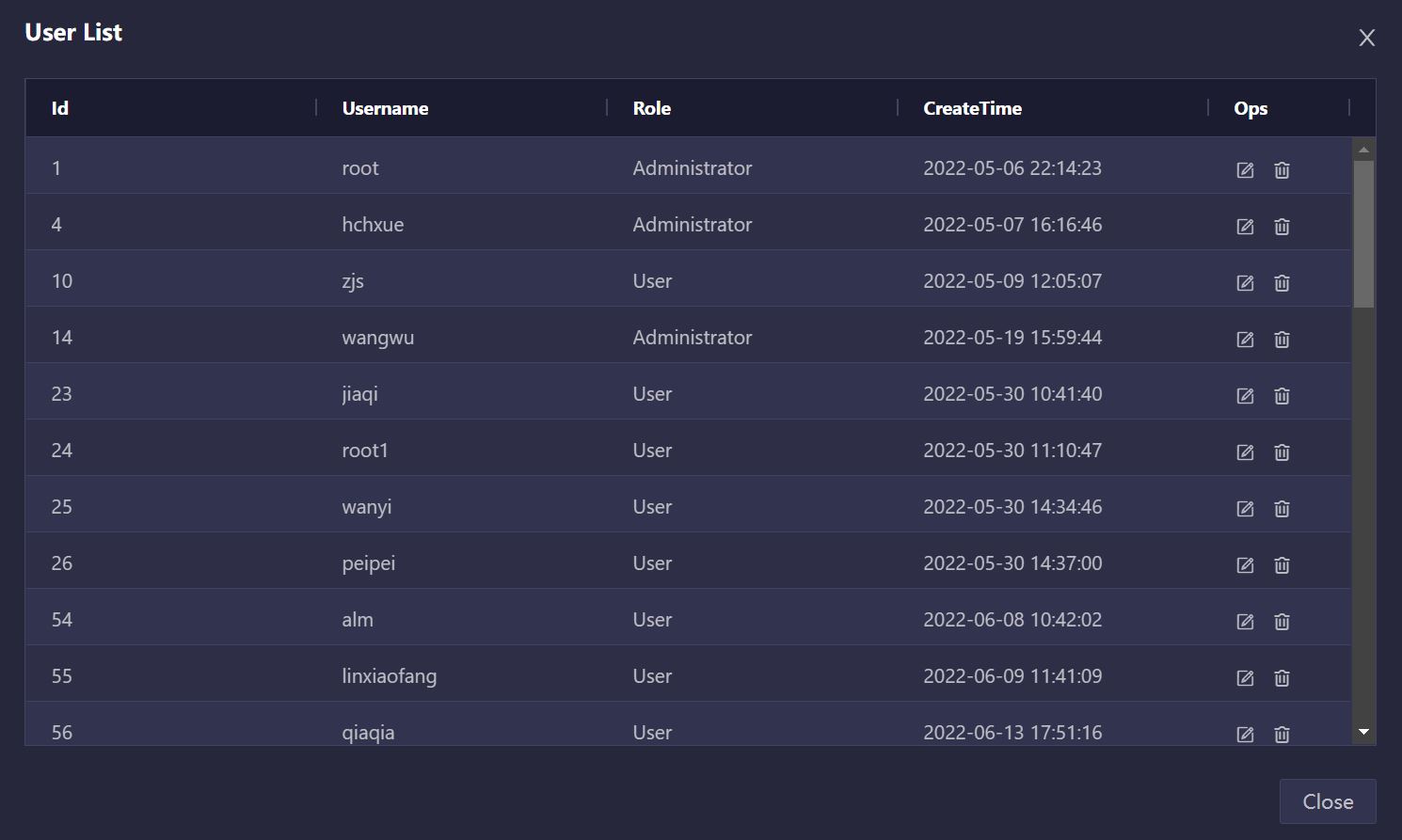Click timestamp 2022-06-09 11:41:09
Screen dimensions: 1402x840
click(x=1012, y=676)
